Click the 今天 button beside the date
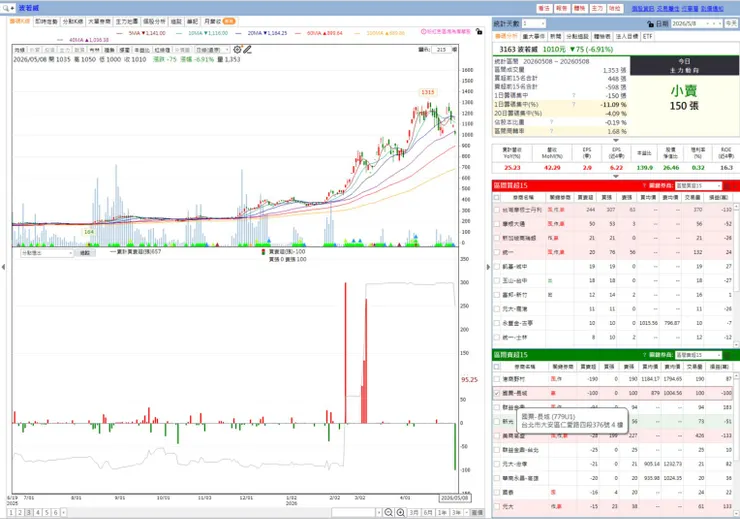 pyautogui.click(x=731, y=24)
